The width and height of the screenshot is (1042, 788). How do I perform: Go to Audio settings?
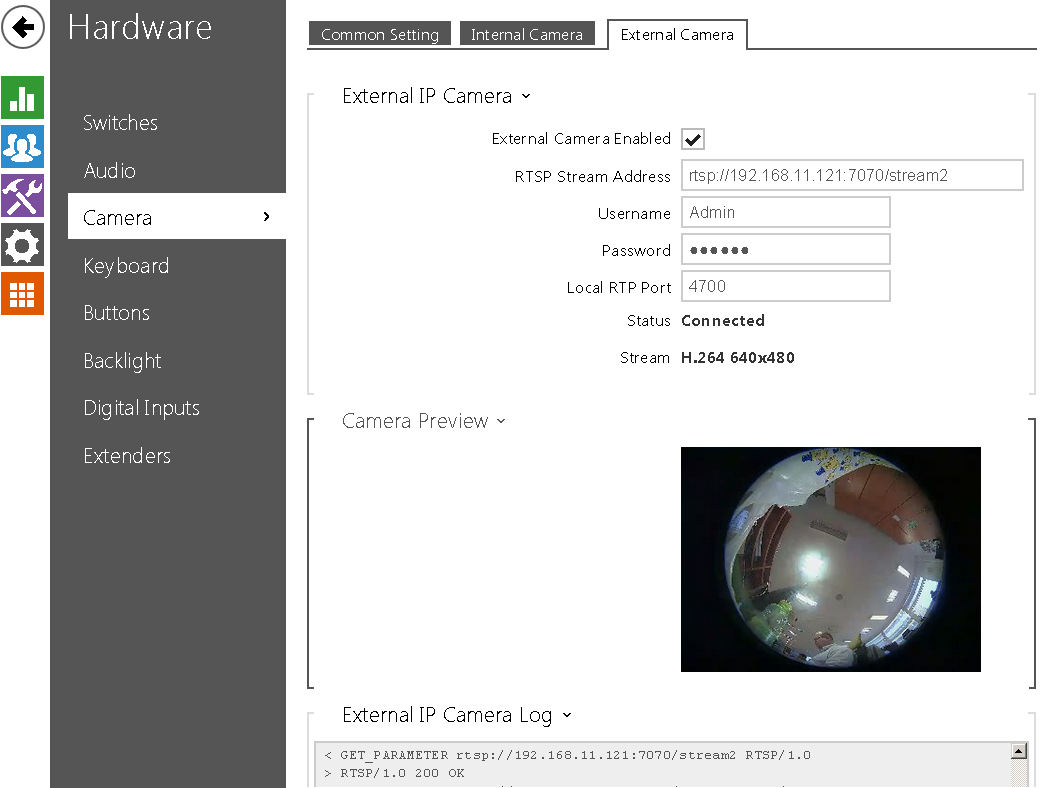pyautogui.click(x=110, y=171)
